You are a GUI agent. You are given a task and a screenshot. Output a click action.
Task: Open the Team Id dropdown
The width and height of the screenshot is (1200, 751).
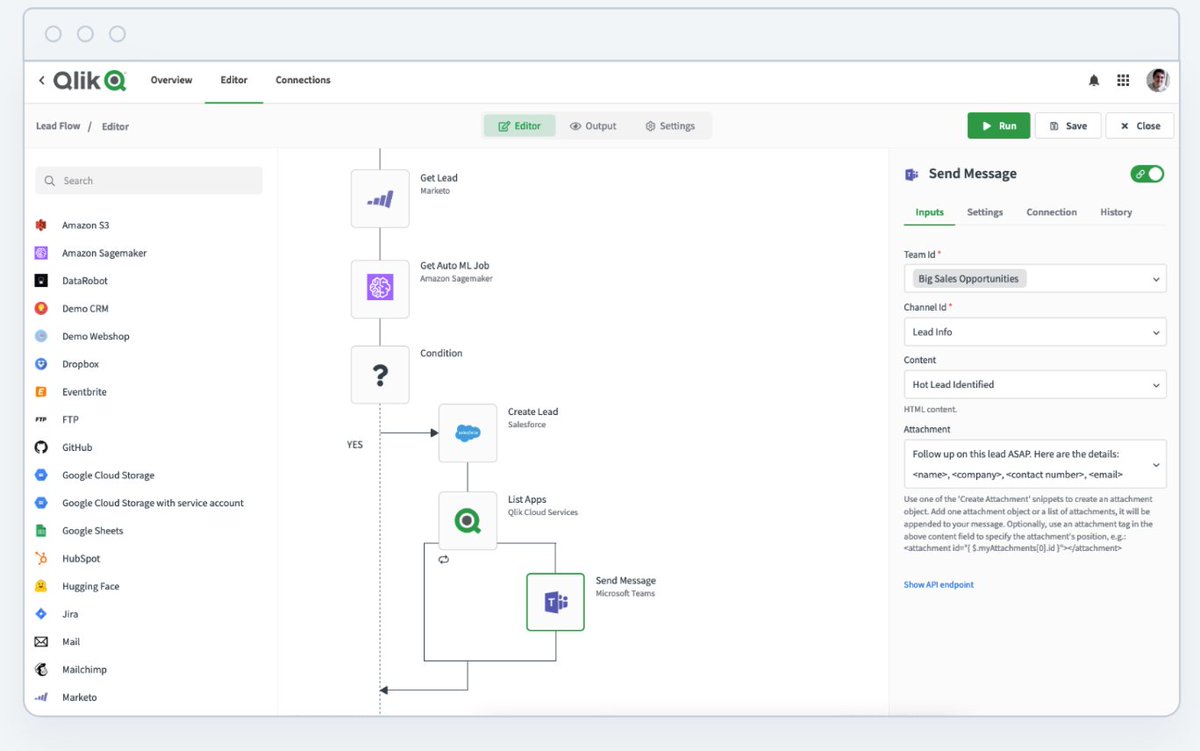(1034, 278)
